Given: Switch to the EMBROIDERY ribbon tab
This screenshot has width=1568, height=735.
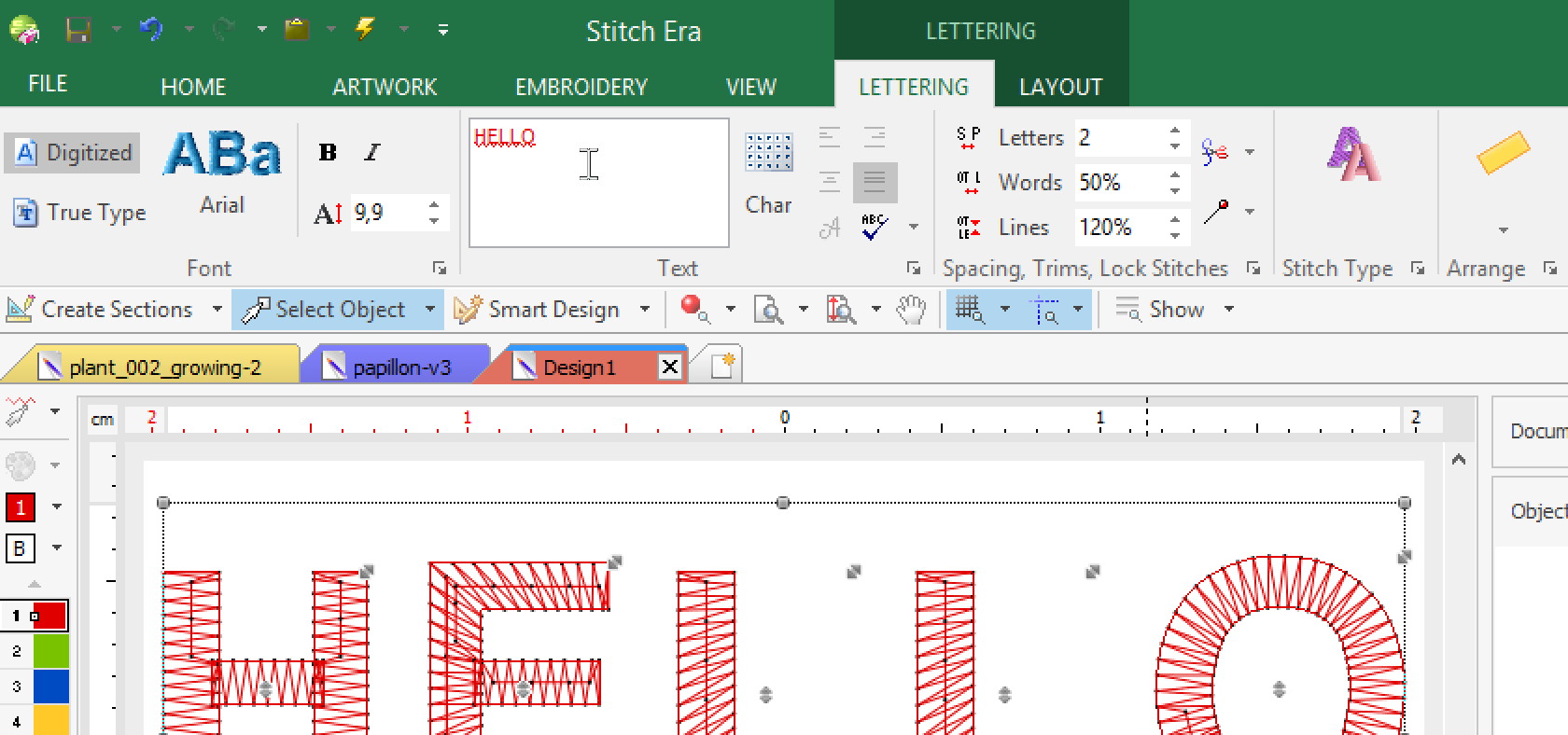Looking at the screenshot, I should (581, 87).
